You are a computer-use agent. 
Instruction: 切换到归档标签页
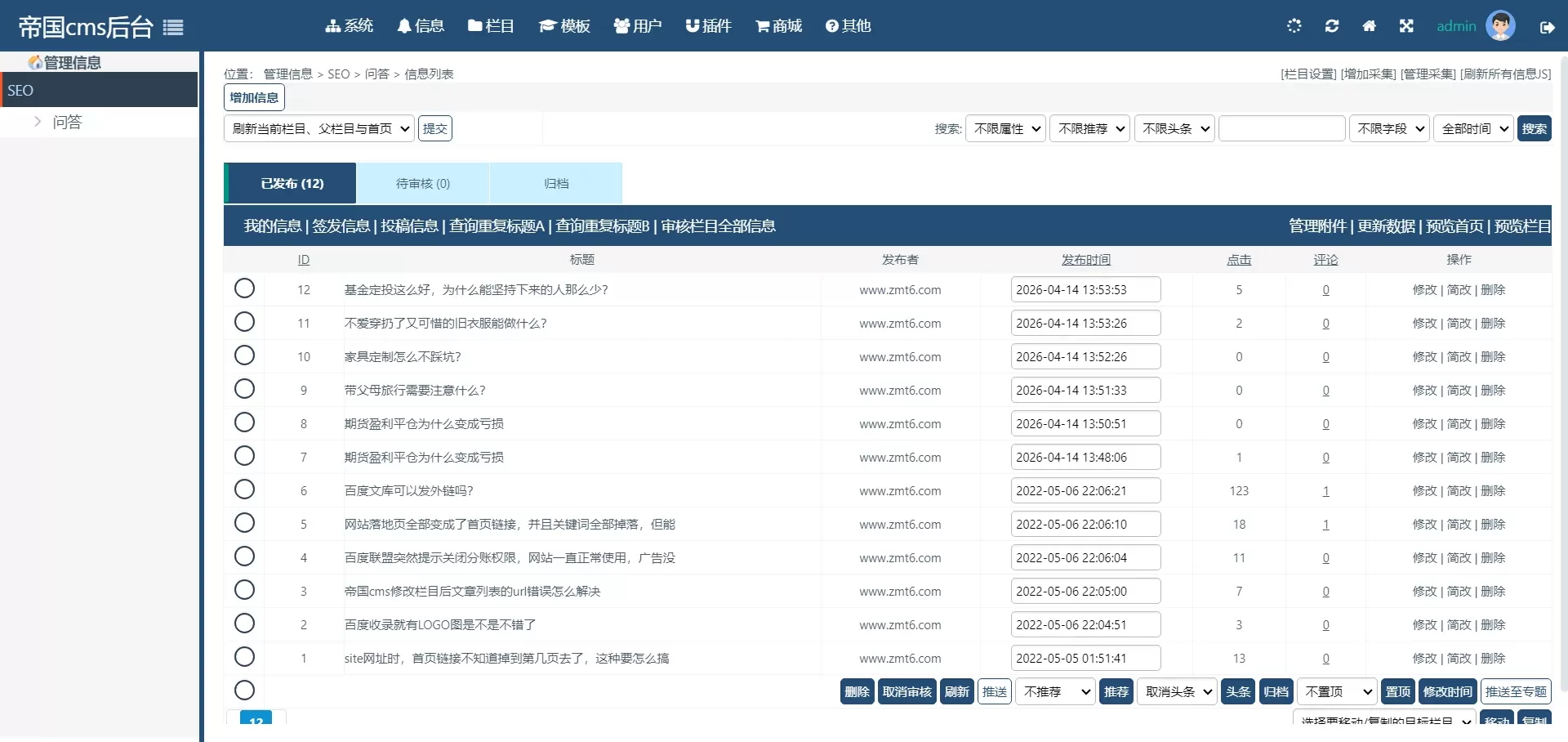[x=555, y=183]
